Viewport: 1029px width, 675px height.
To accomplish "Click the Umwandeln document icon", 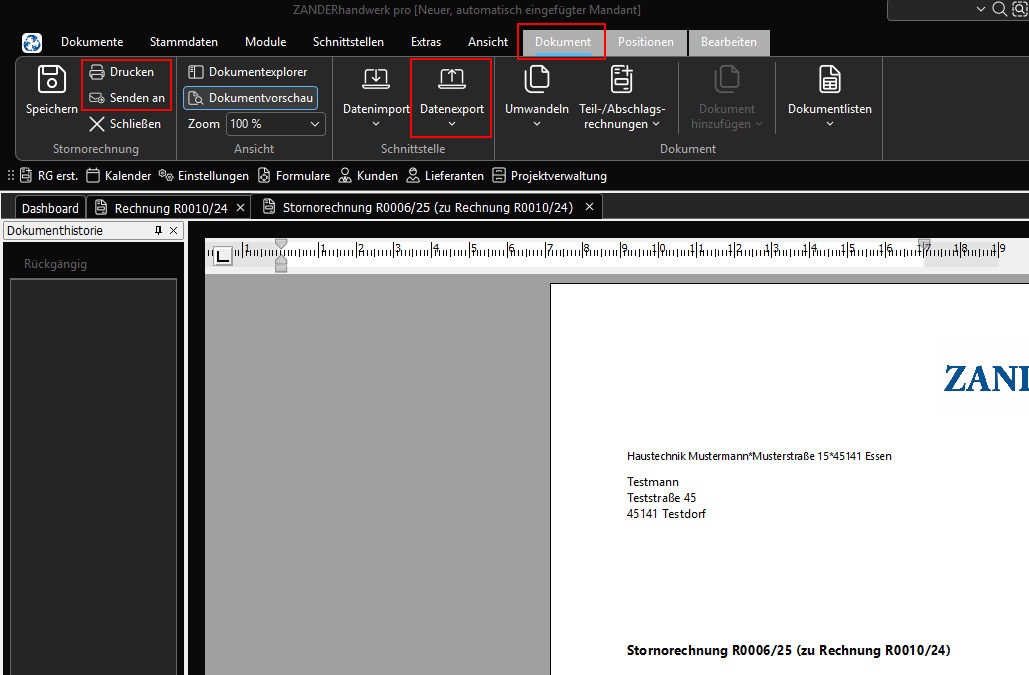I will (x=537, y=80).
